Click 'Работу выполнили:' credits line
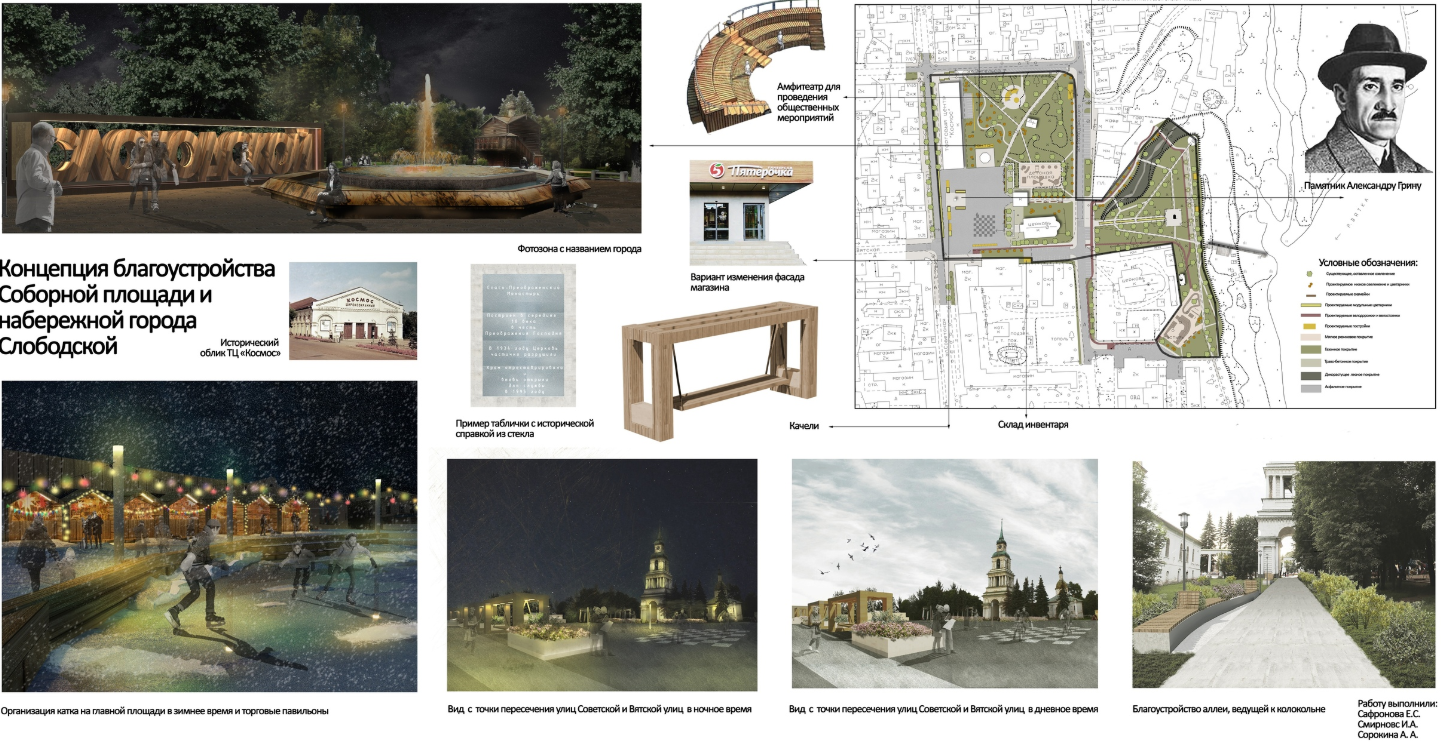Viewport: 1441px width, 751px height. tap(1397, 705)
